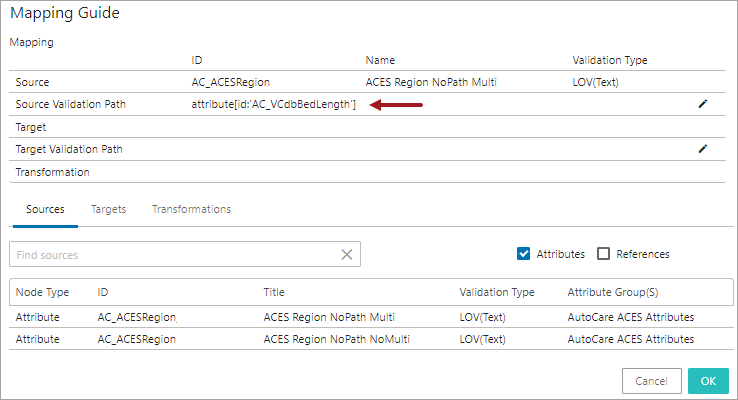
Task: Open the Transformations tab
Action: (191, 210)
